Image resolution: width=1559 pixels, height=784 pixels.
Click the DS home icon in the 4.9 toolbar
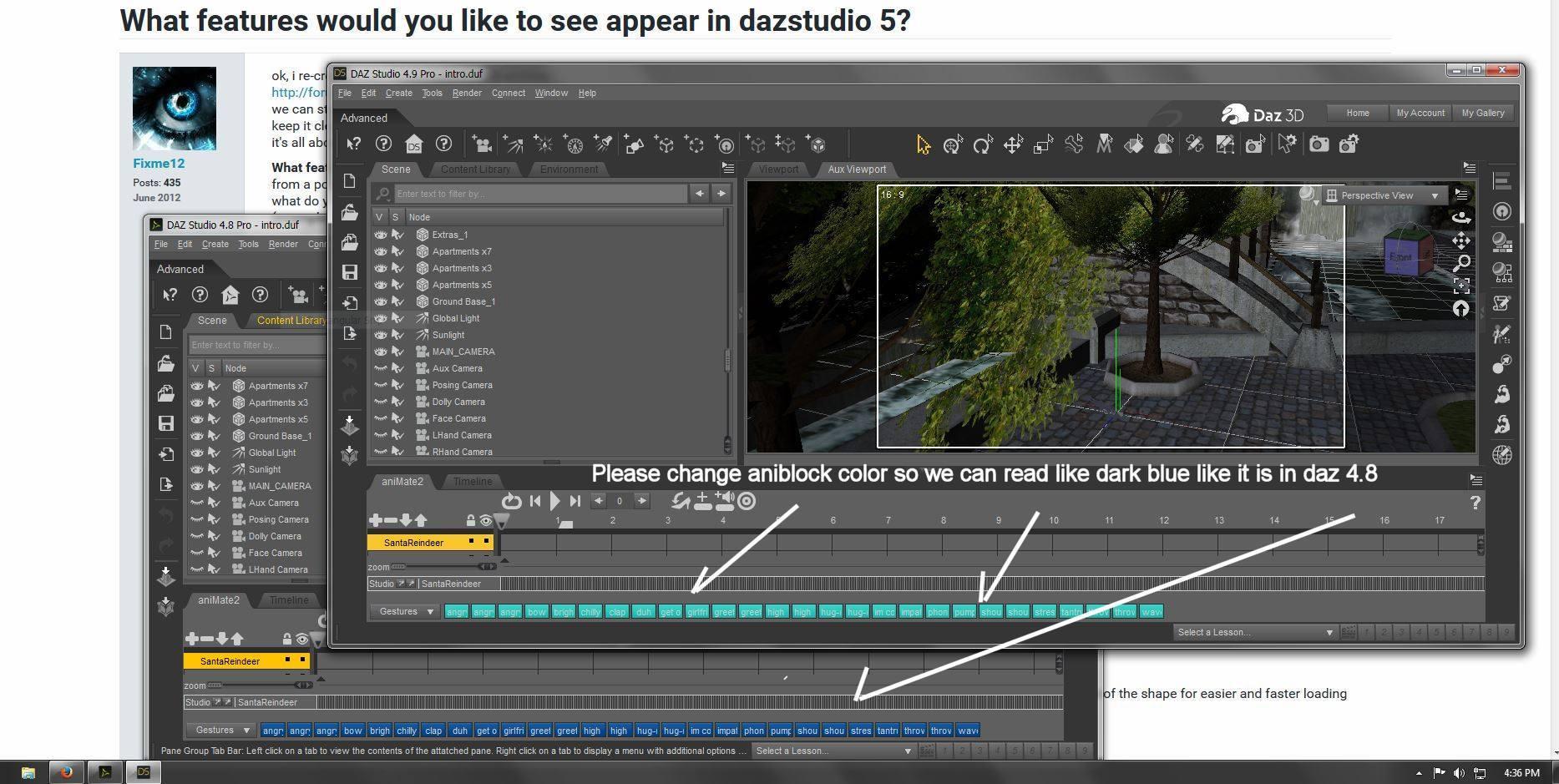(x=413, y=144)
